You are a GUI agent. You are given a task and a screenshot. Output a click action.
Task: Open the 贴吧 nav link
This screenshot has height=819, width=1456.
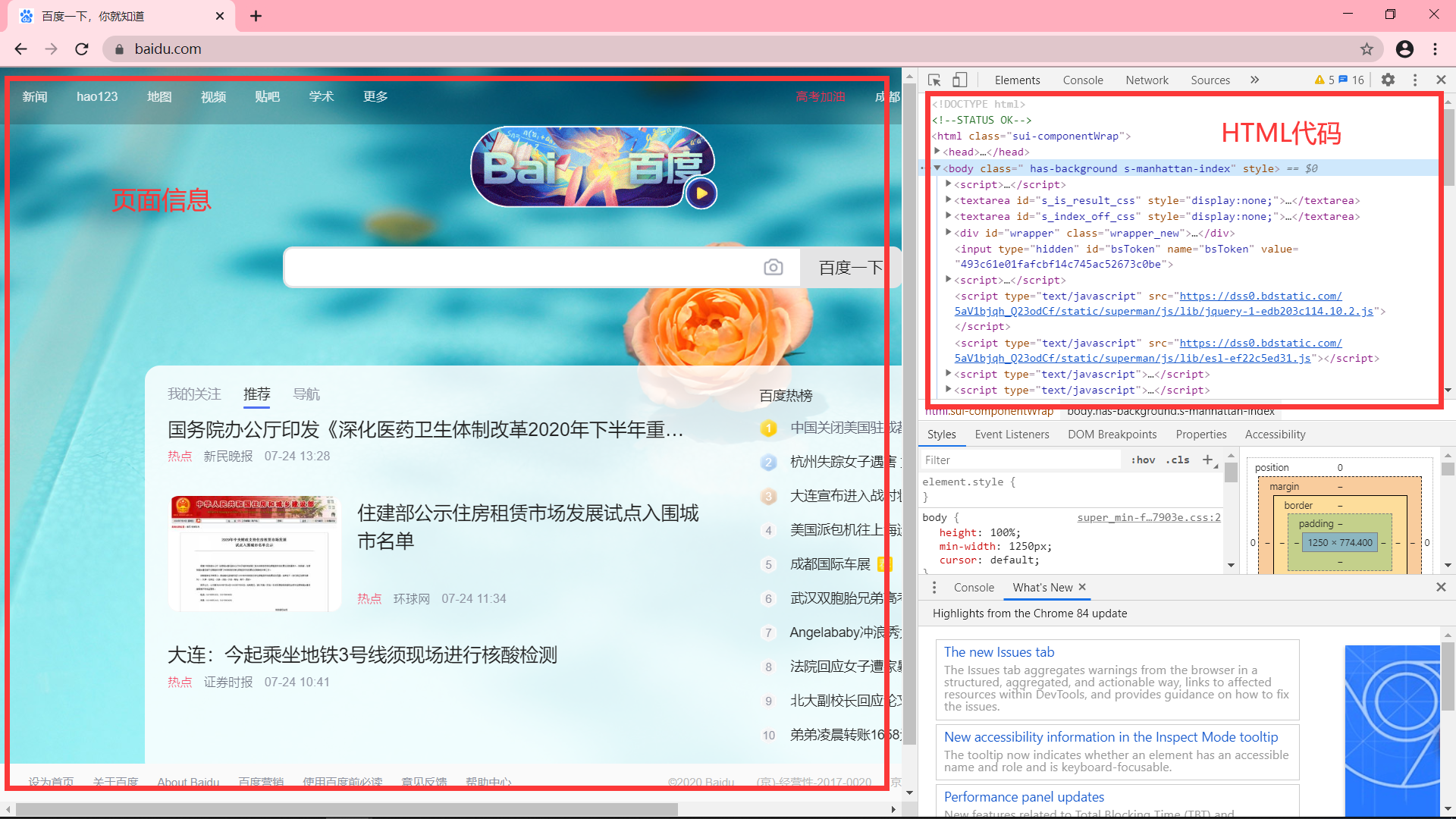[268, 96]
